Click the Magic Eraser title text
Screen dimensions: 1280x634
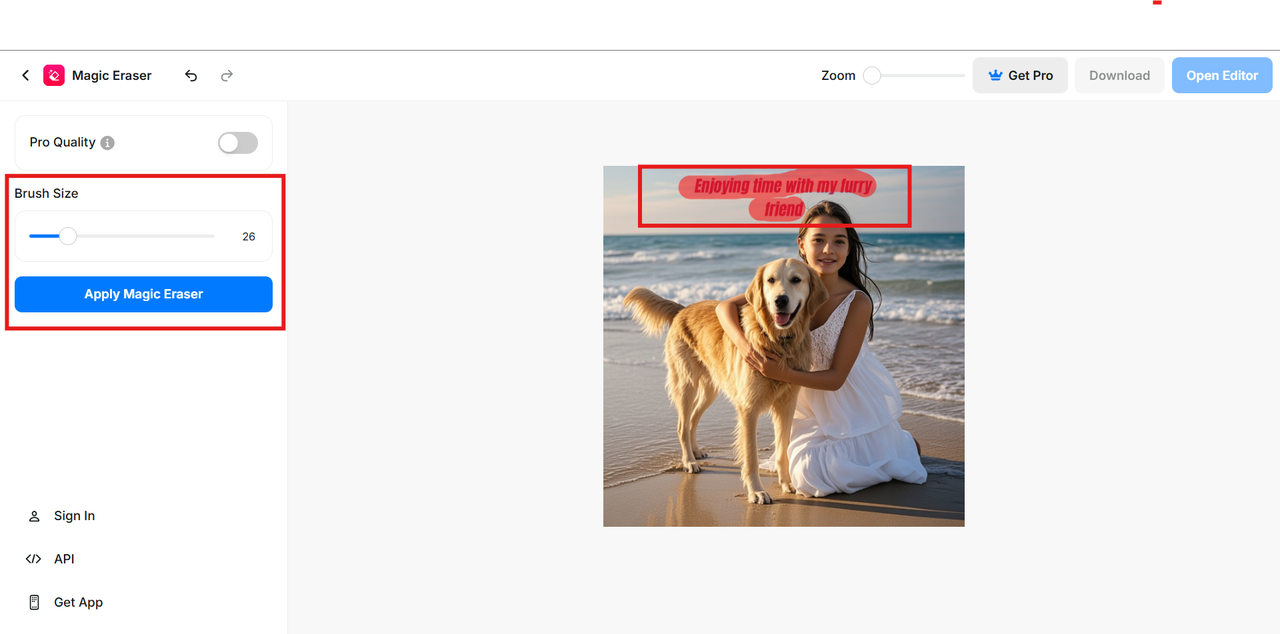[112, 75]
